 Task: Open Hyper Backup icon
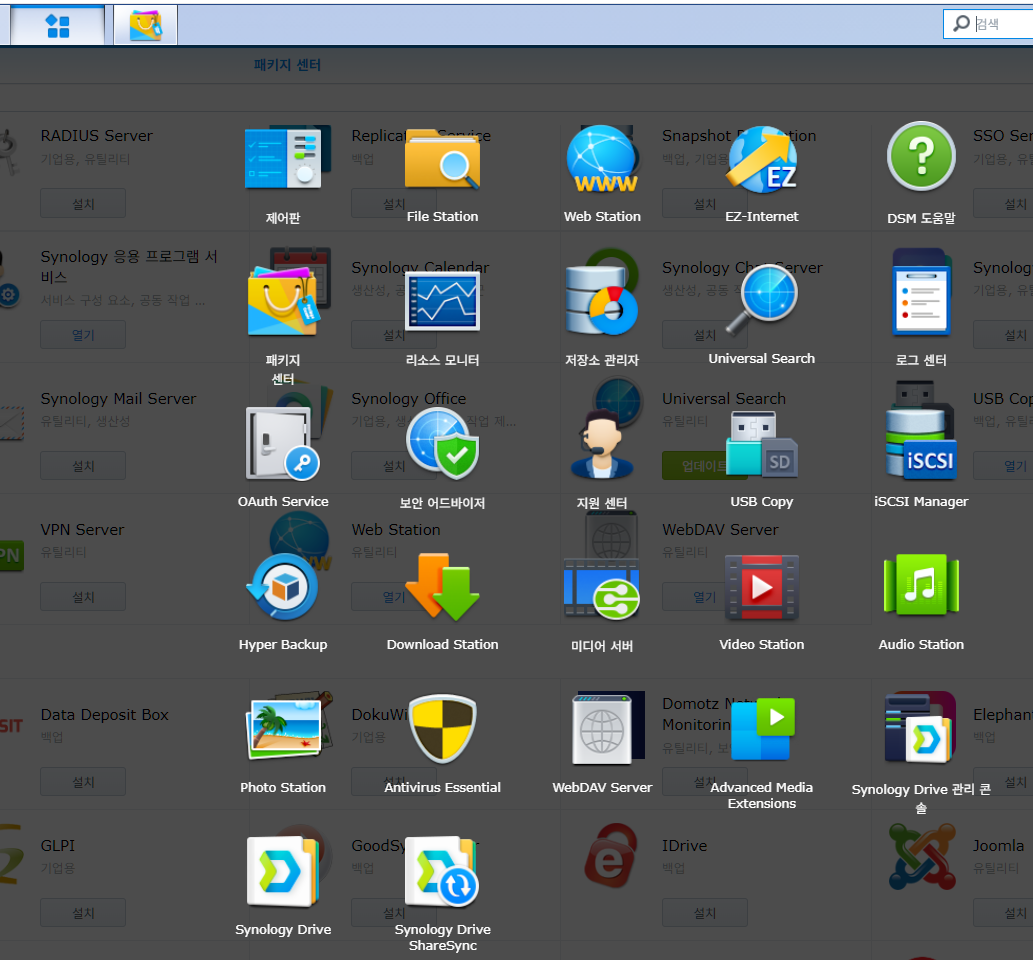[283, 586]
